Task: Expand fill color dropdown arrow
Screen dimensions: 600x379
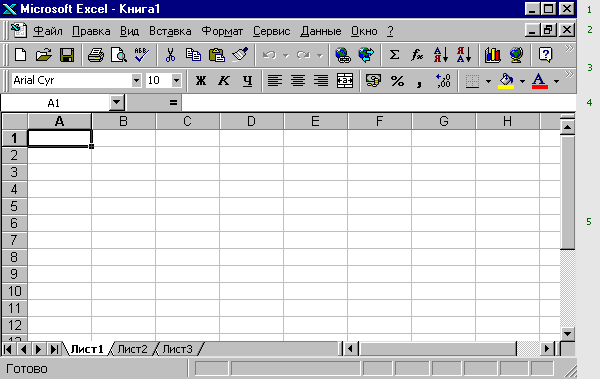Action: pos(522,81)
